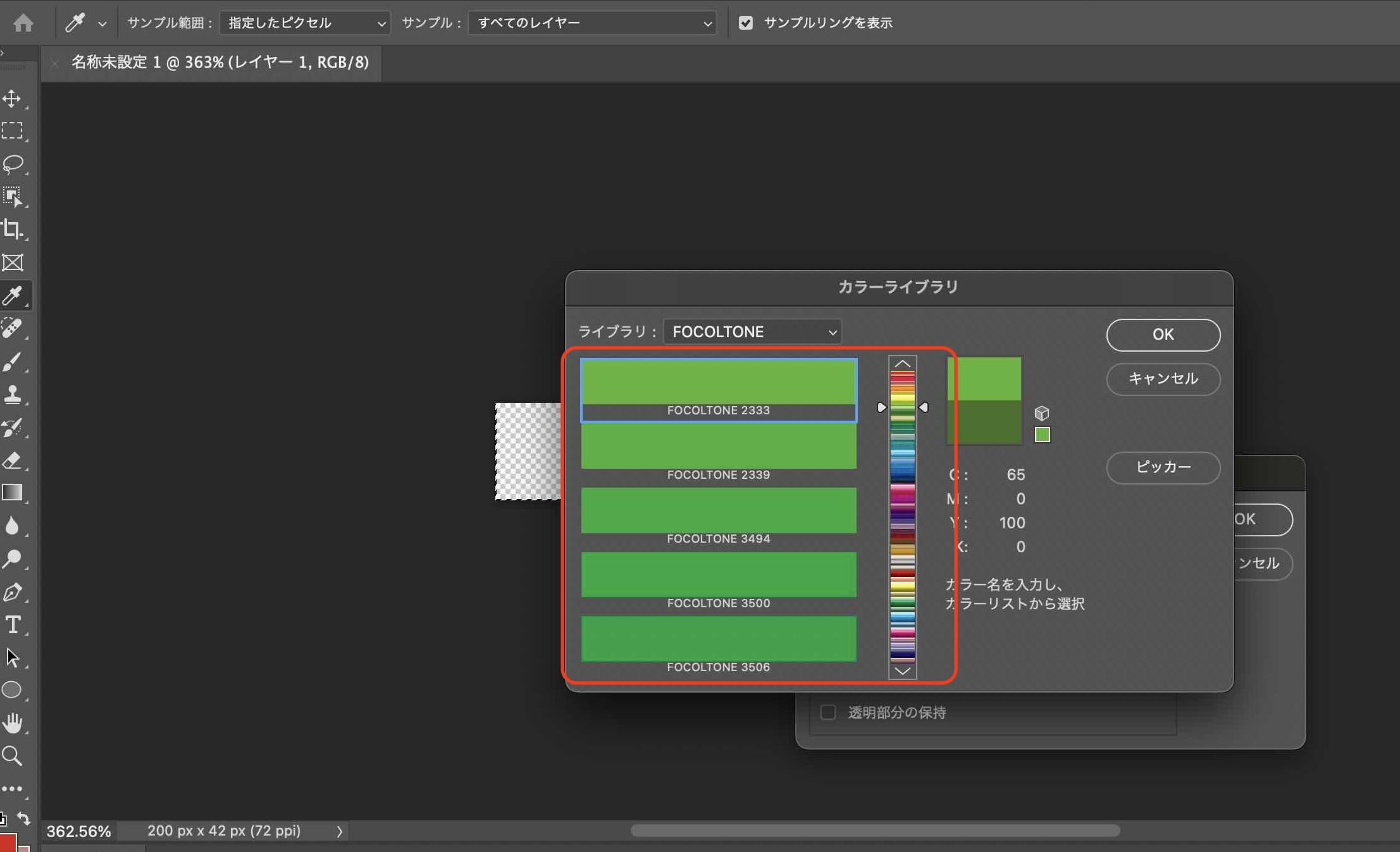Click the previous color preview swatch
This screenshot has height=852, width=1400.
pyautogui.click(x=984, y=422)
